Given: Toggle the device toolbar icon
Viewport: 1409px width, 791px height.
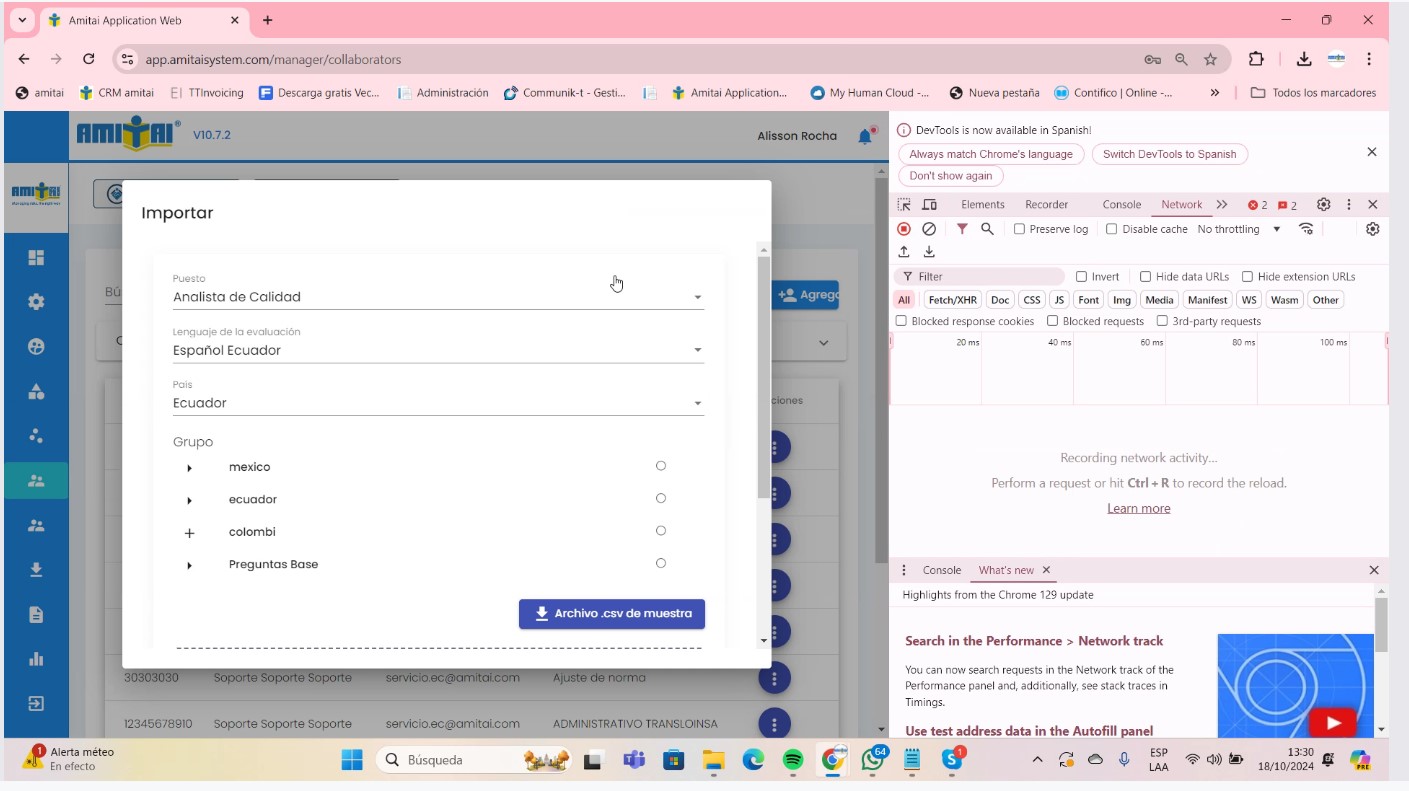Looking at the screenshot, I should tap(929, 204).
